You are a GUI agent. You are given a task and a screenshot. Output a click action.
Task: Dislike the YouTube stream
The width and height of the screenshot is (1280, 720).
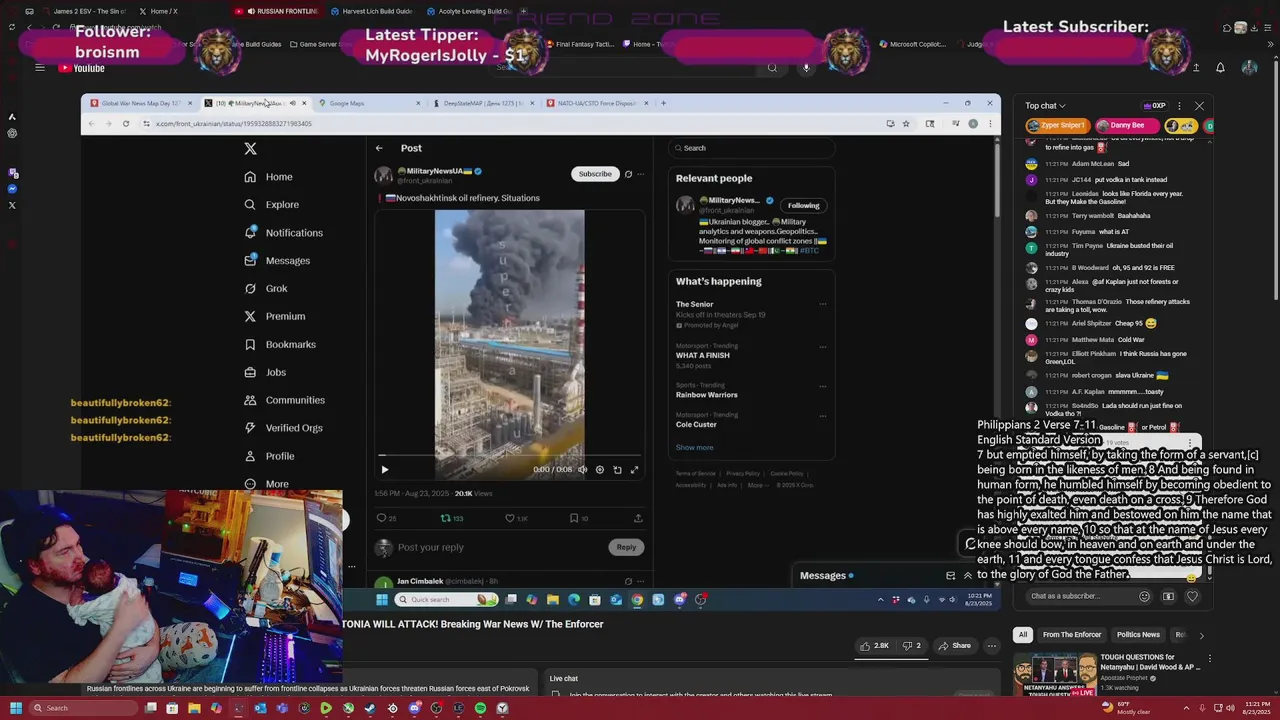point(911,646)
